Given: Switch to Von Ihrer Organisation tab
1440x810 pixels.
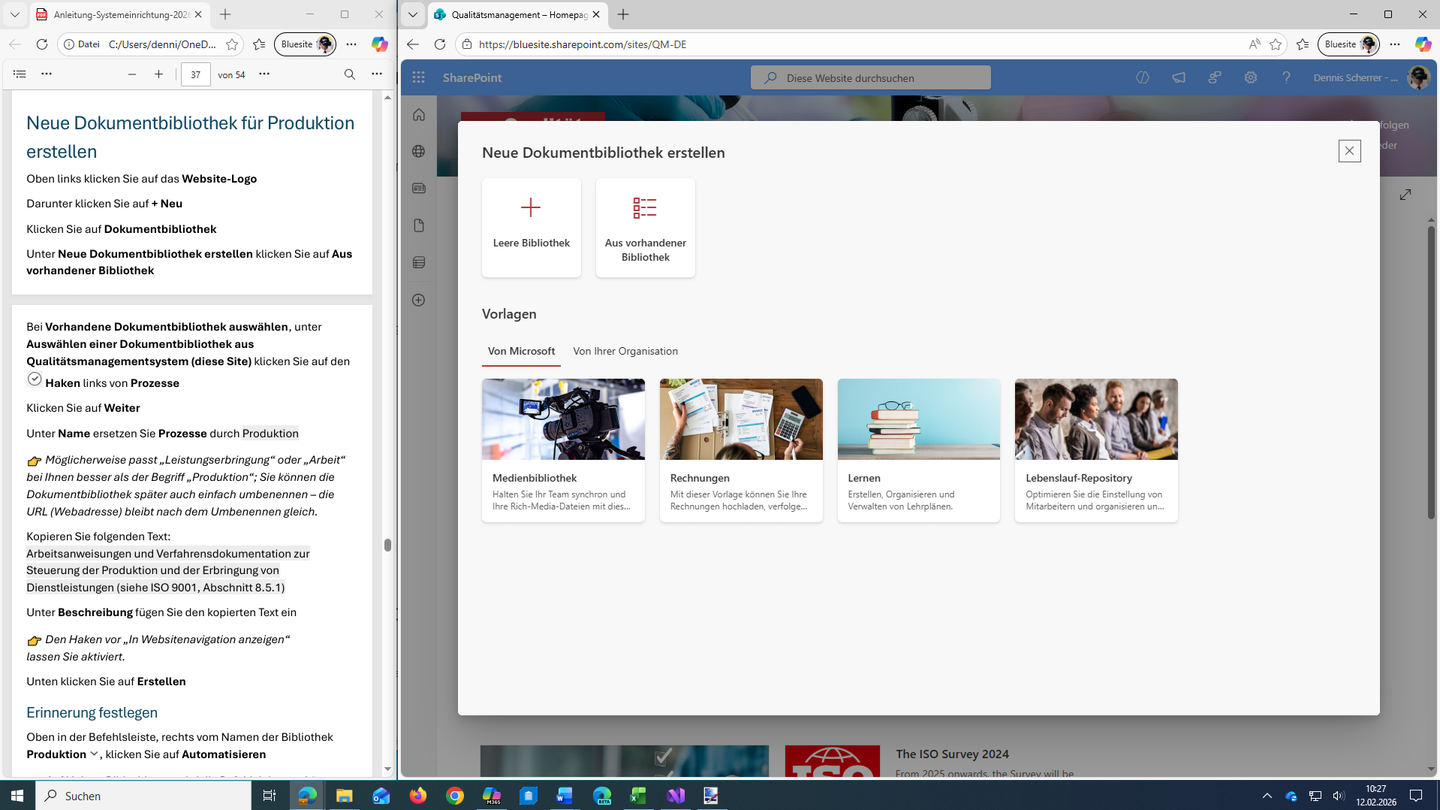Looking at the screenshot, I should (625, 351).
